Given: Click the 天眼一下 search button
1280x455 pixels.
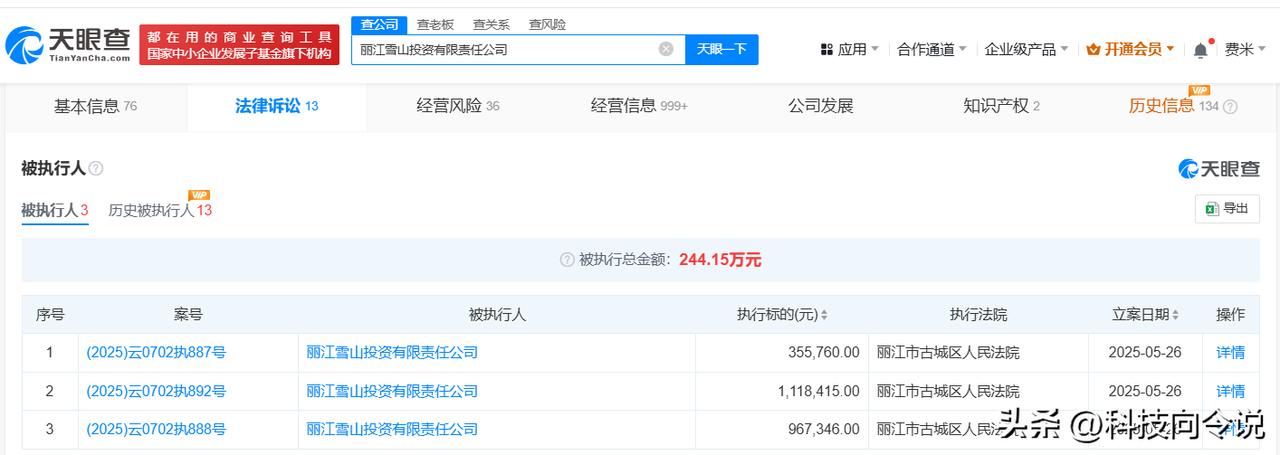Looking at the screenshot, I should pyautogui.click(x=721, y=49).
